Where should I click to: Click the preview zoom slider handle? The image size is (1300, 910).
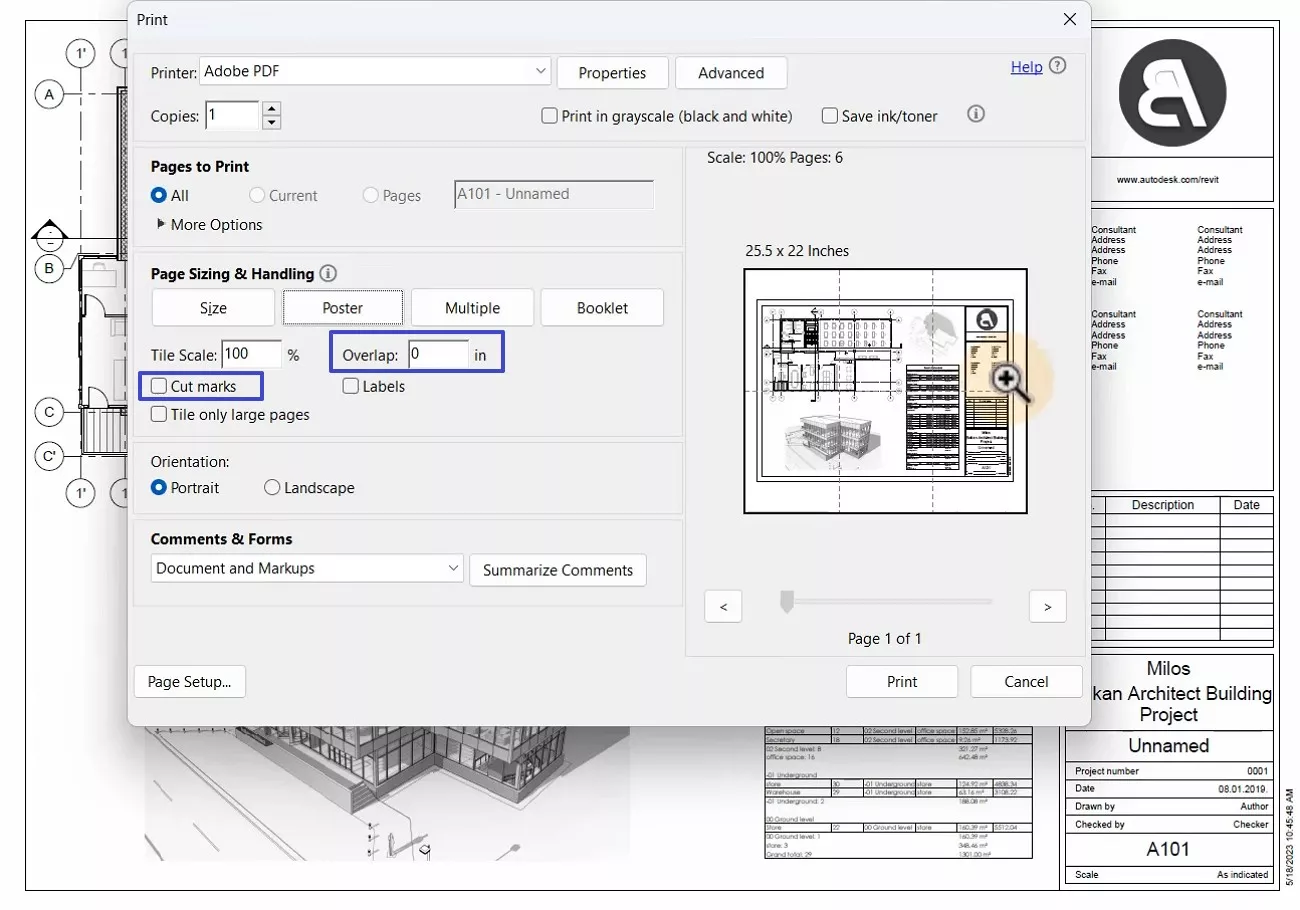click(786, 601)
